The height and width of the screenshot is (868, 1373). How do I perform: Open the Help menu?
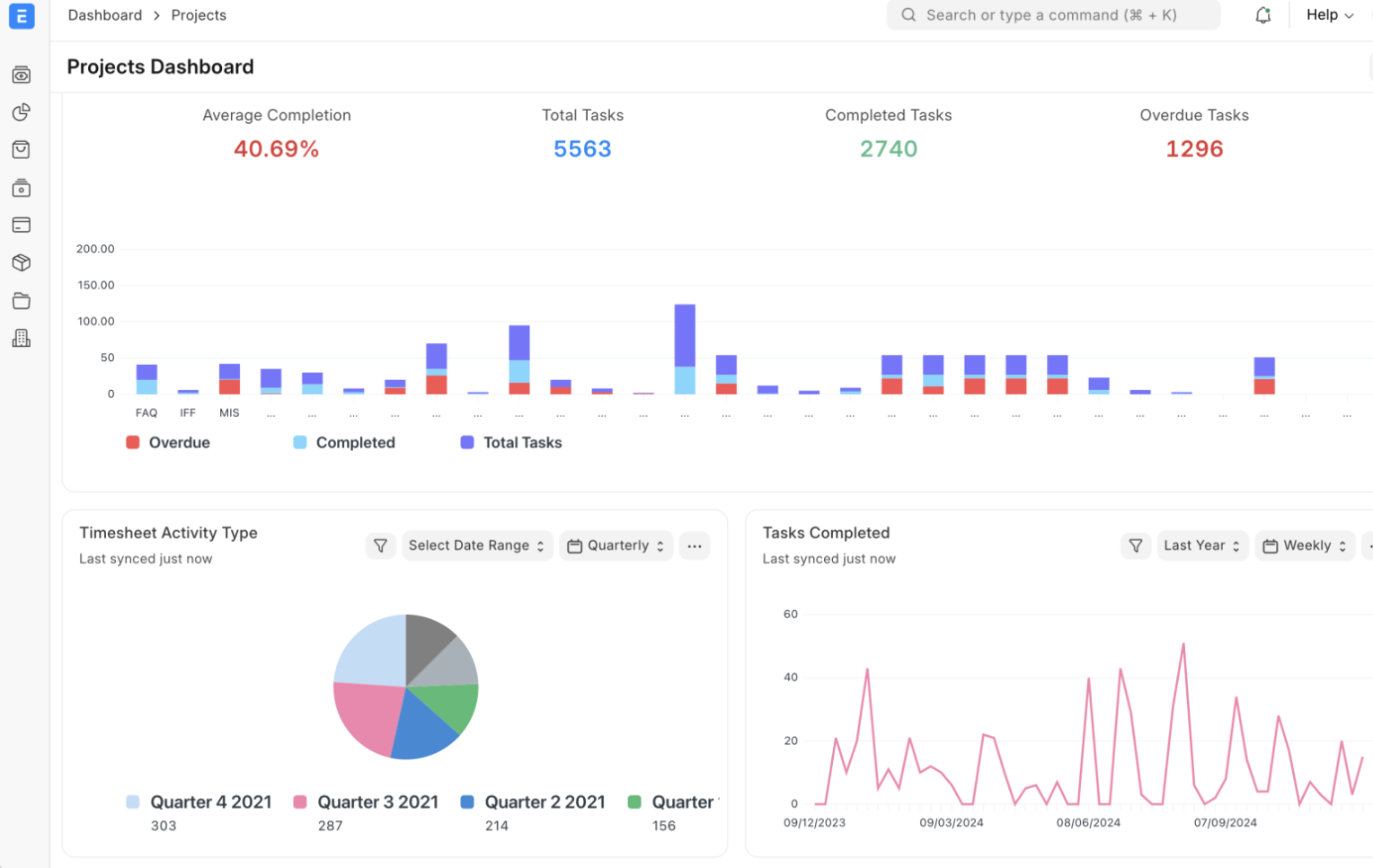tap(1329, 15)
